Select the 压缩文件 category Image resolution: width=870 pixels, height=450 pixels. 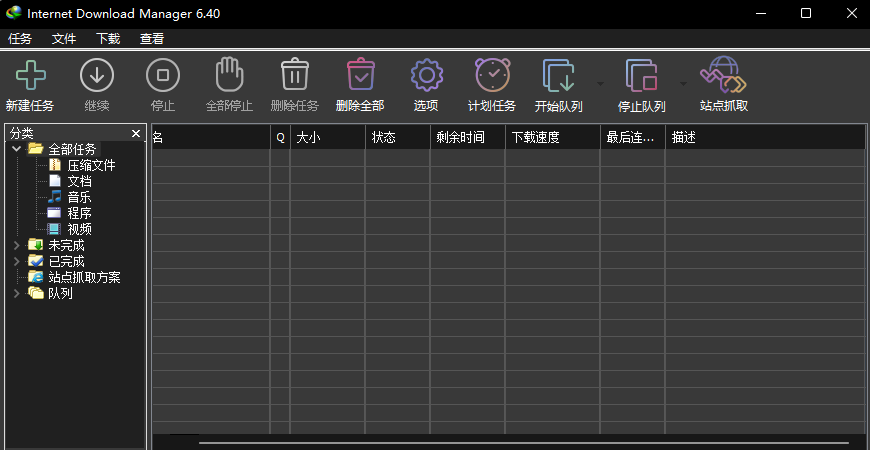(x=82, y=165)
